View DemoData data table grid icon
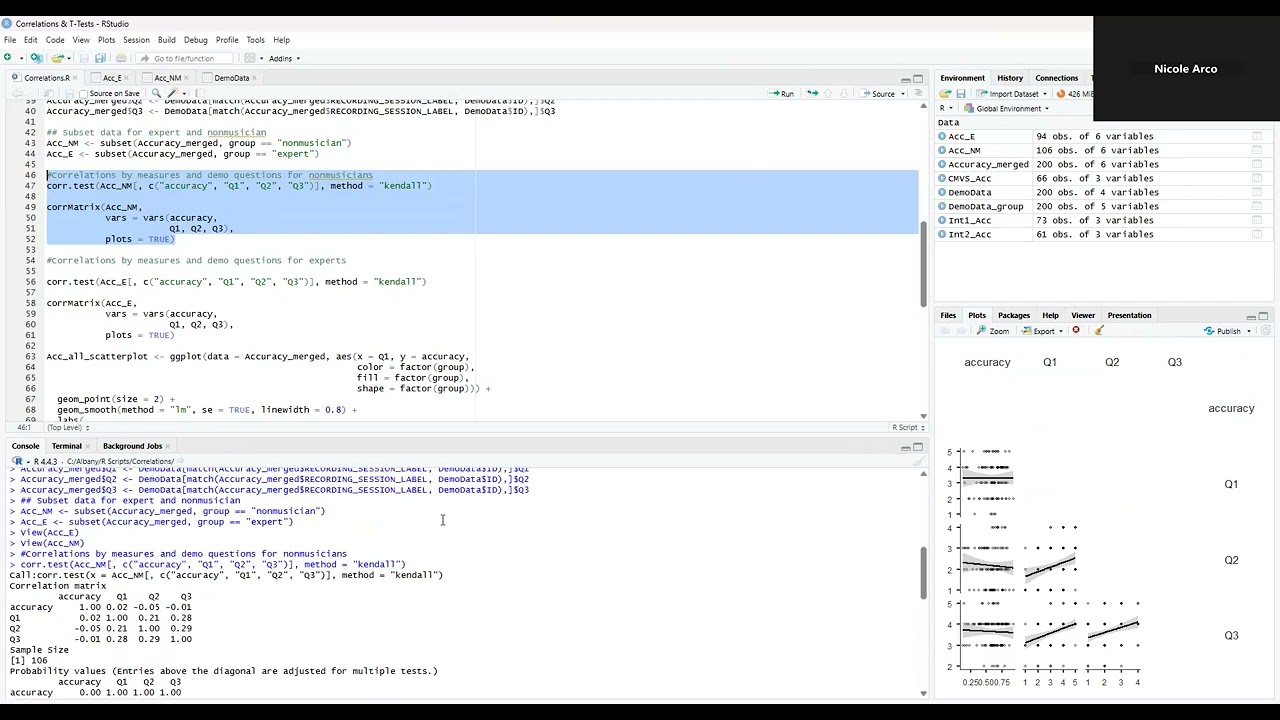1280x720 pixels. coord(1257,192)
